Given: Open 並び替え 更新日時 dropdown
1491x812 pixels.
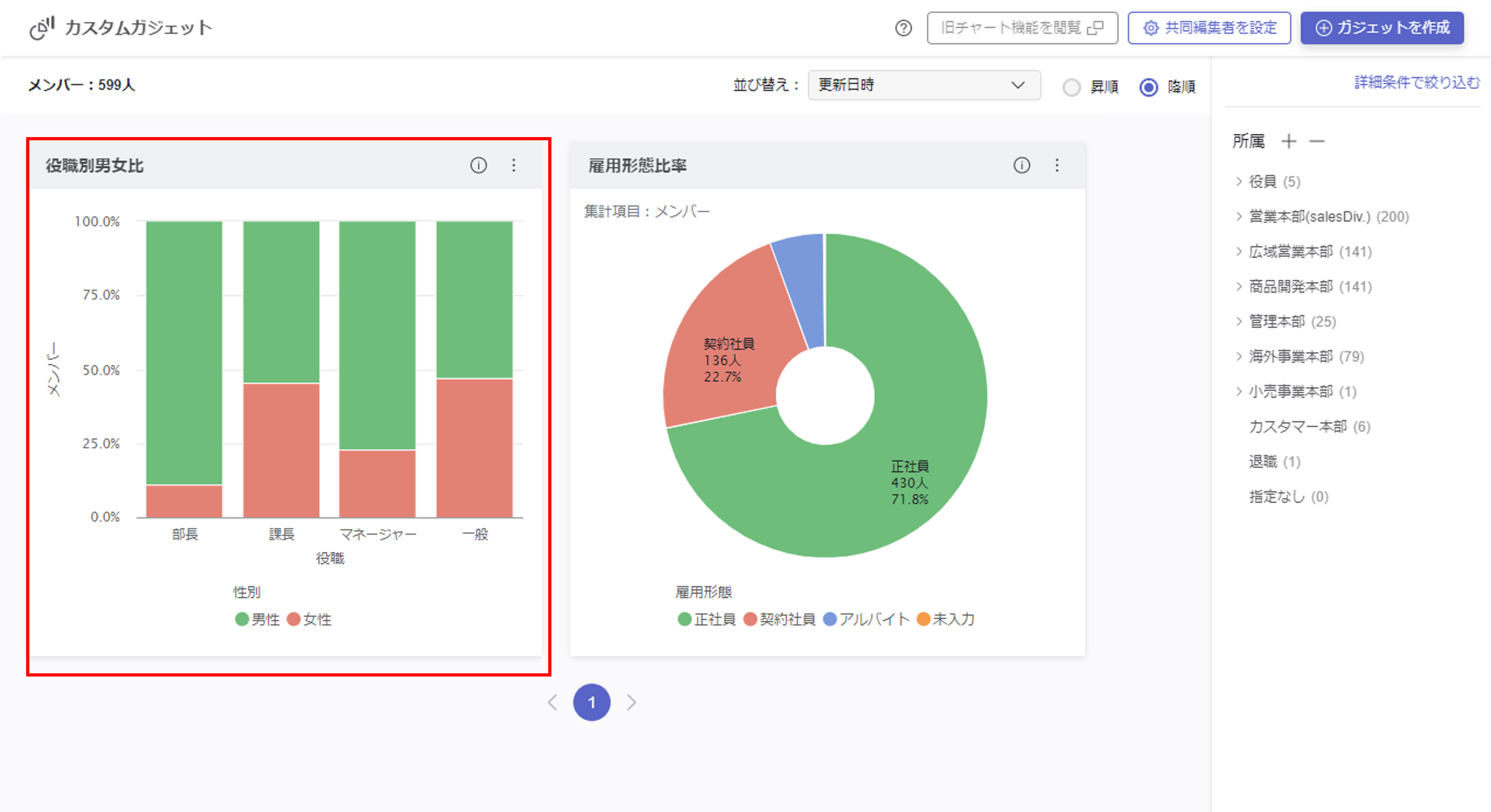Looking at the screenshot, I should point(924,86).
